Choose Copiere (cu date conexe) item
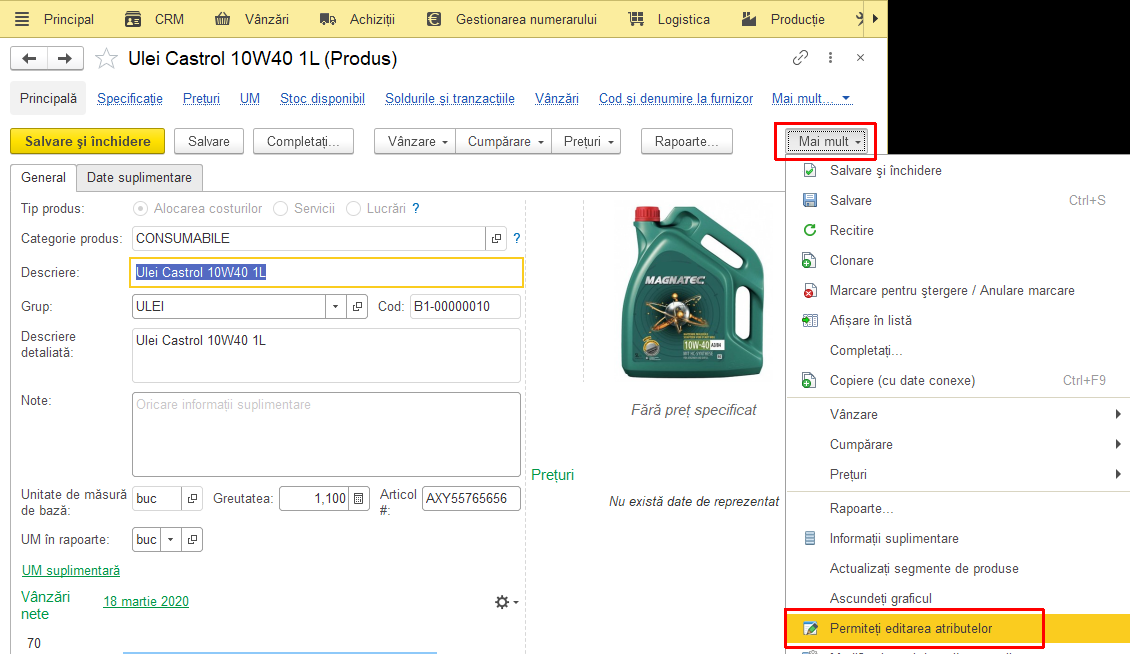This screenshot has width=1130, height=654. click(x=958, y=380)
